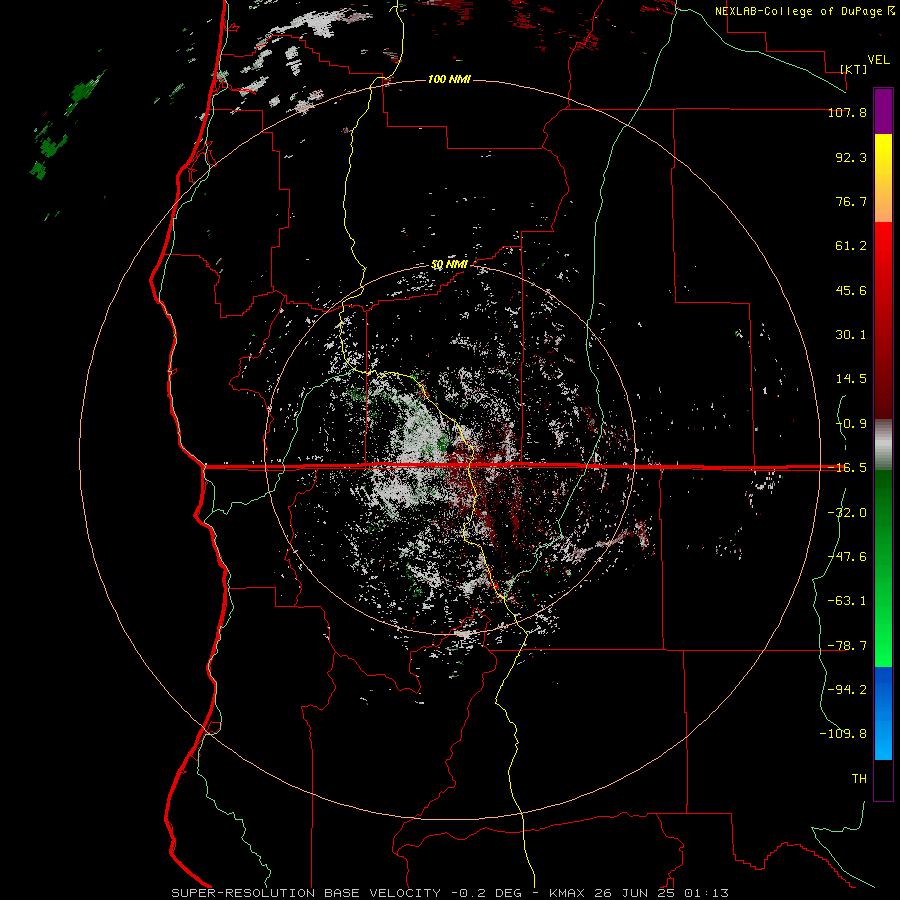The image size is (900, 900).
Task: Select the 107.8 scale value
Action: click(x=847, y=112)
